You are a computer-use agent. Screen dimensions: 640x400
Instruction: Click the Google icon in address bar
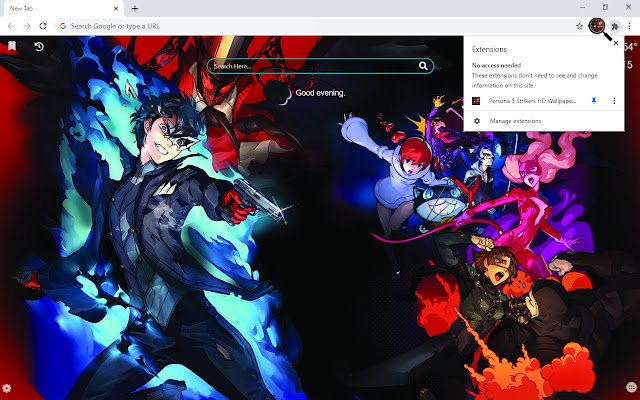pyautogui.click(x=63, y=26)
